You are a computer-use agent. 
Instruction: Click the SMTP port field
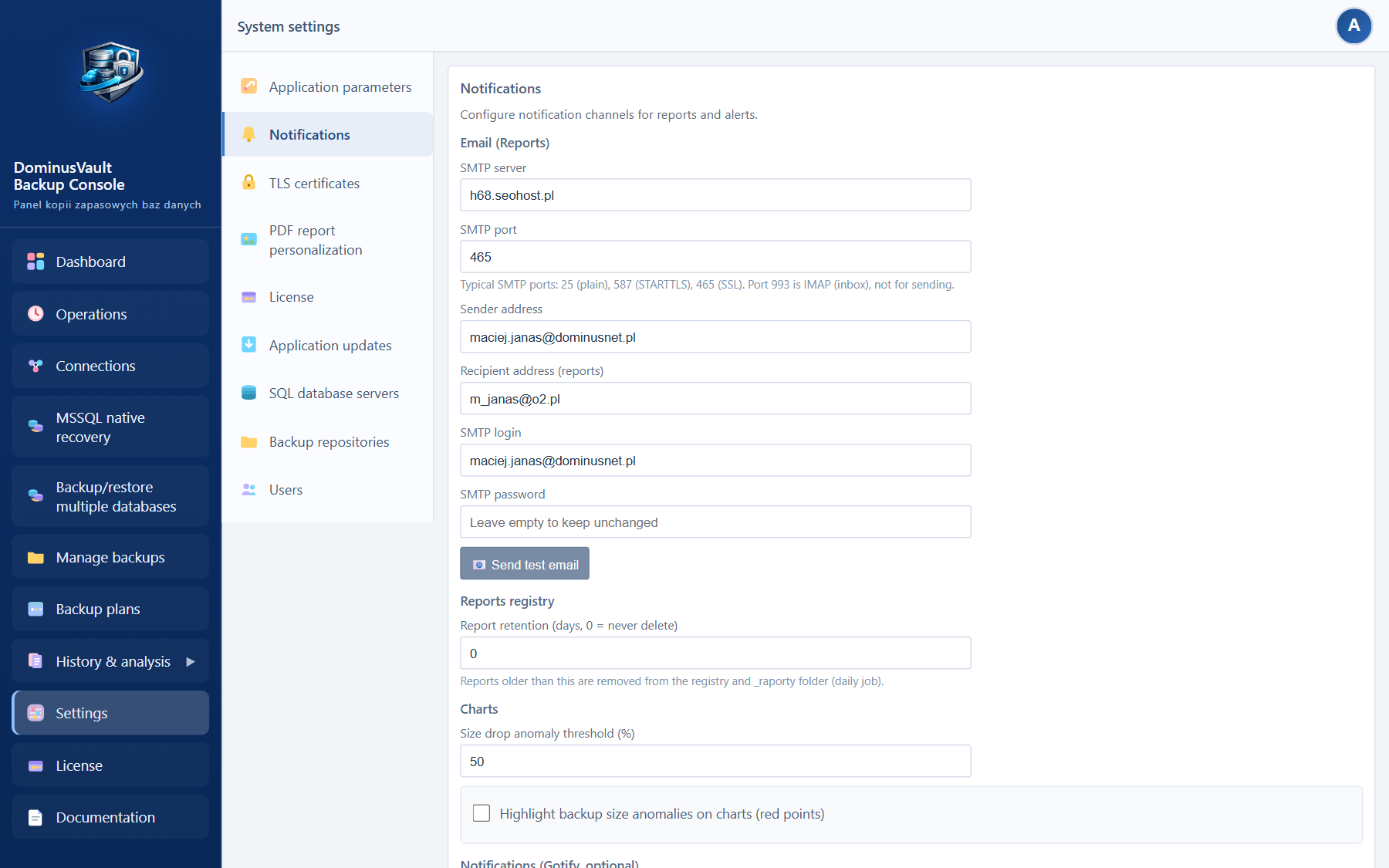pyautogui.click(x=715, y=256)
